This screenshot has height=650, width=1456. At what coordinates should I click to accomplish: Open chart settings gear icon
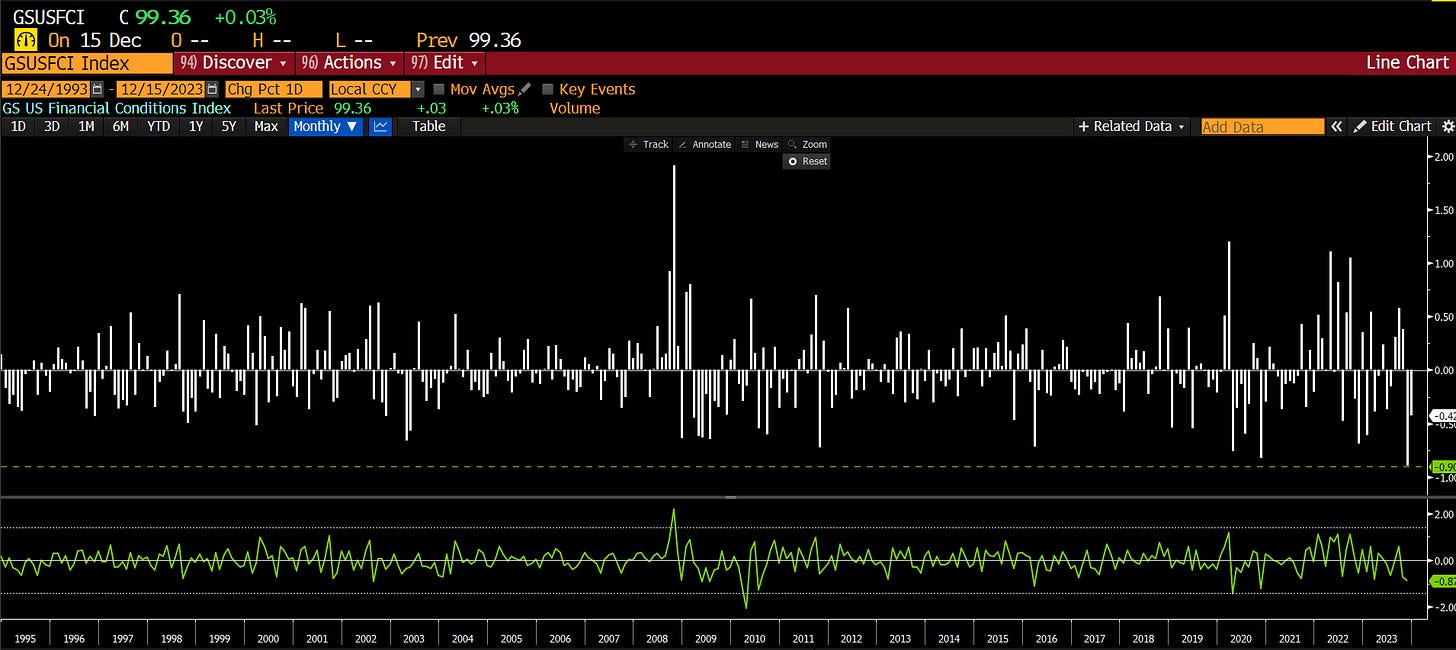1447,126
